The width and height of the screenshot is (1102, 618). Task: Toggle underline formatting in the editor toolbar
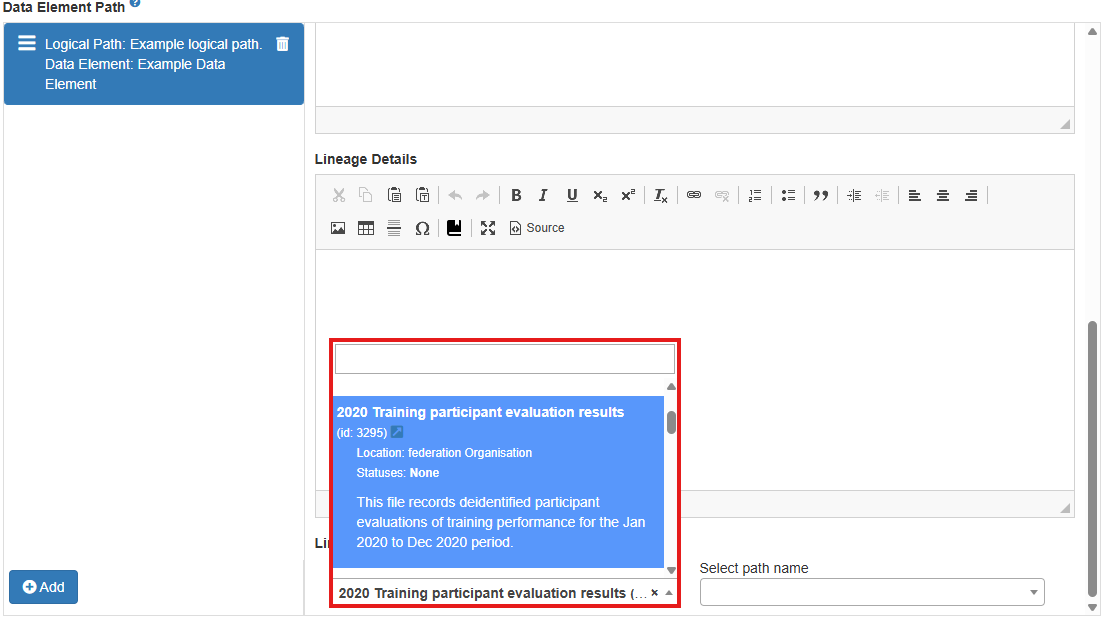coord(572,195)
